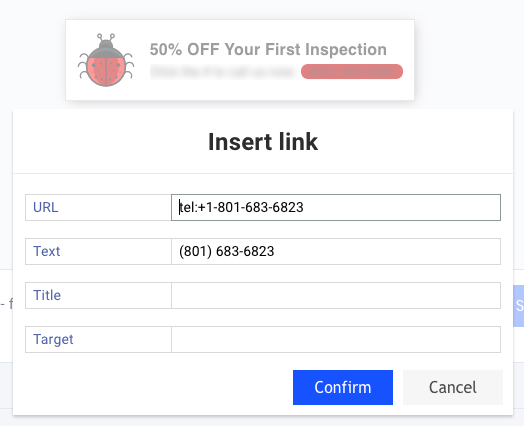Viewport: 524px width, 426px height.
Task: Click the Title field label
Action: (x=47, y=296)
